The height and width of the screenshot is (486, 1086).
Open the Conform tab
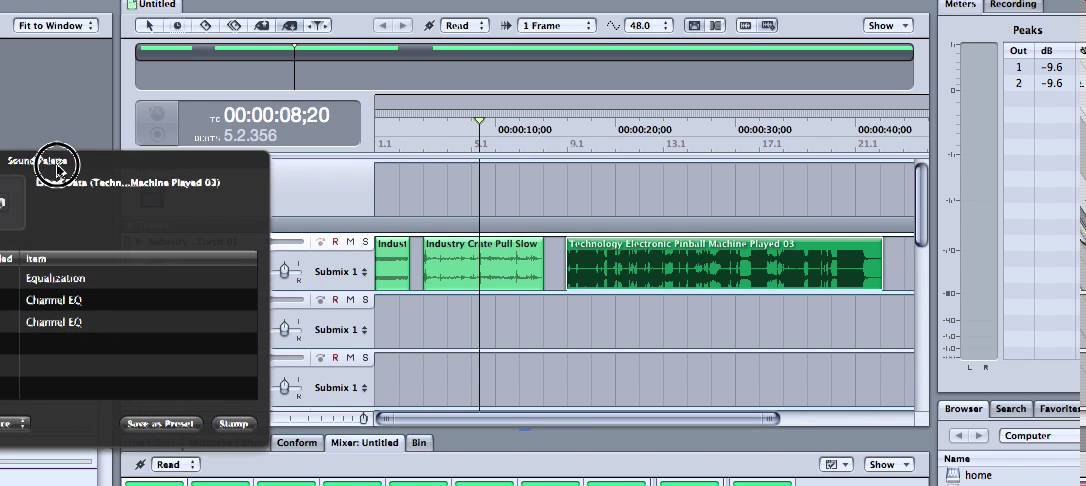tap(297, 442)
